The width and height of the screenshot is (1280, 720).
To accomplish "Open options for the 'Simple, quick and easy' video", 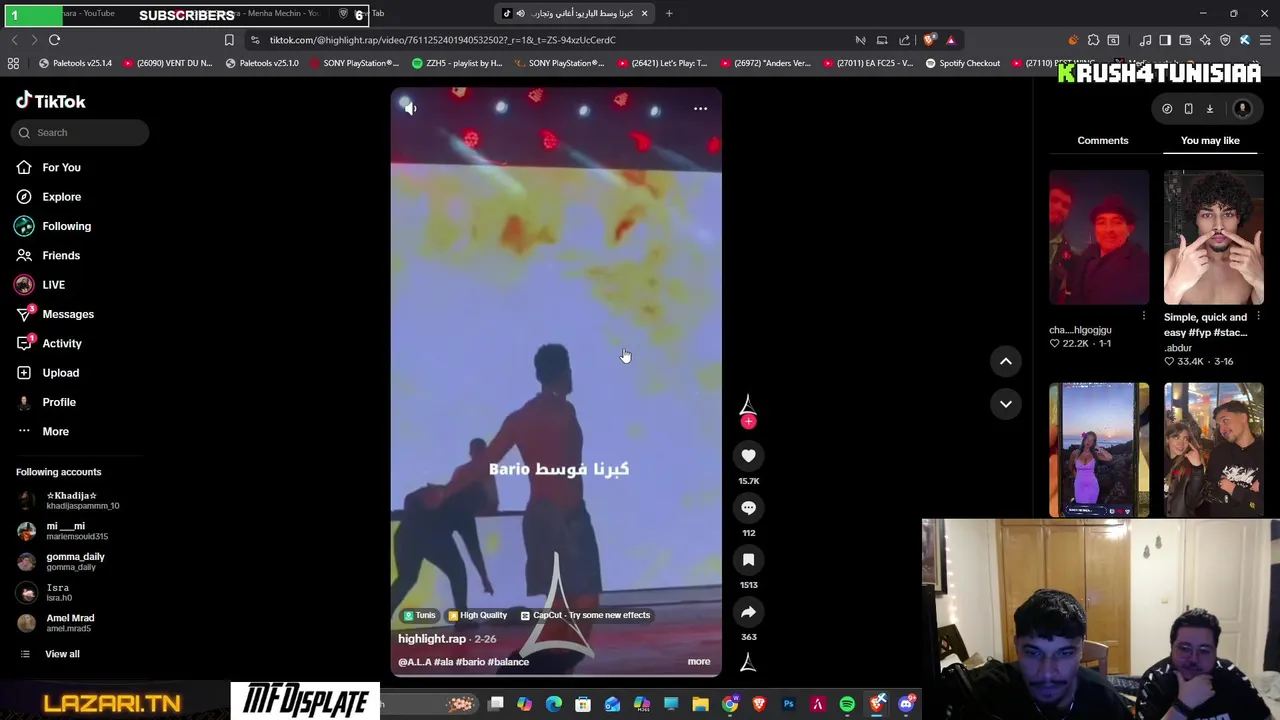I will (x=1258, y=316).
